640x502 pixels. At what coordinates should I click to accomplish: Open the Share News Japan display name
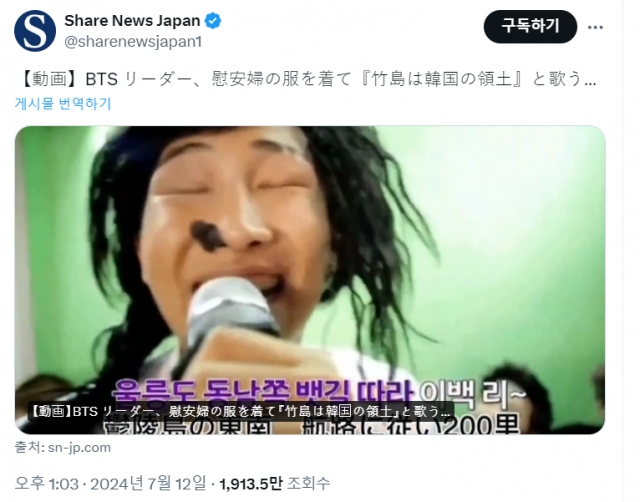click(132, 20)
